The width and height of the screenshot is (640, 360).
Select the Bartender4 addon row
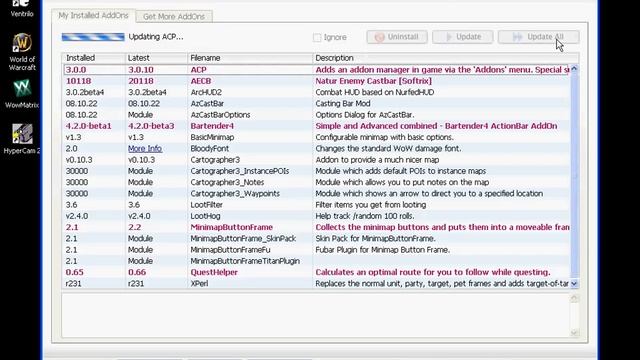tap(316, 126)
